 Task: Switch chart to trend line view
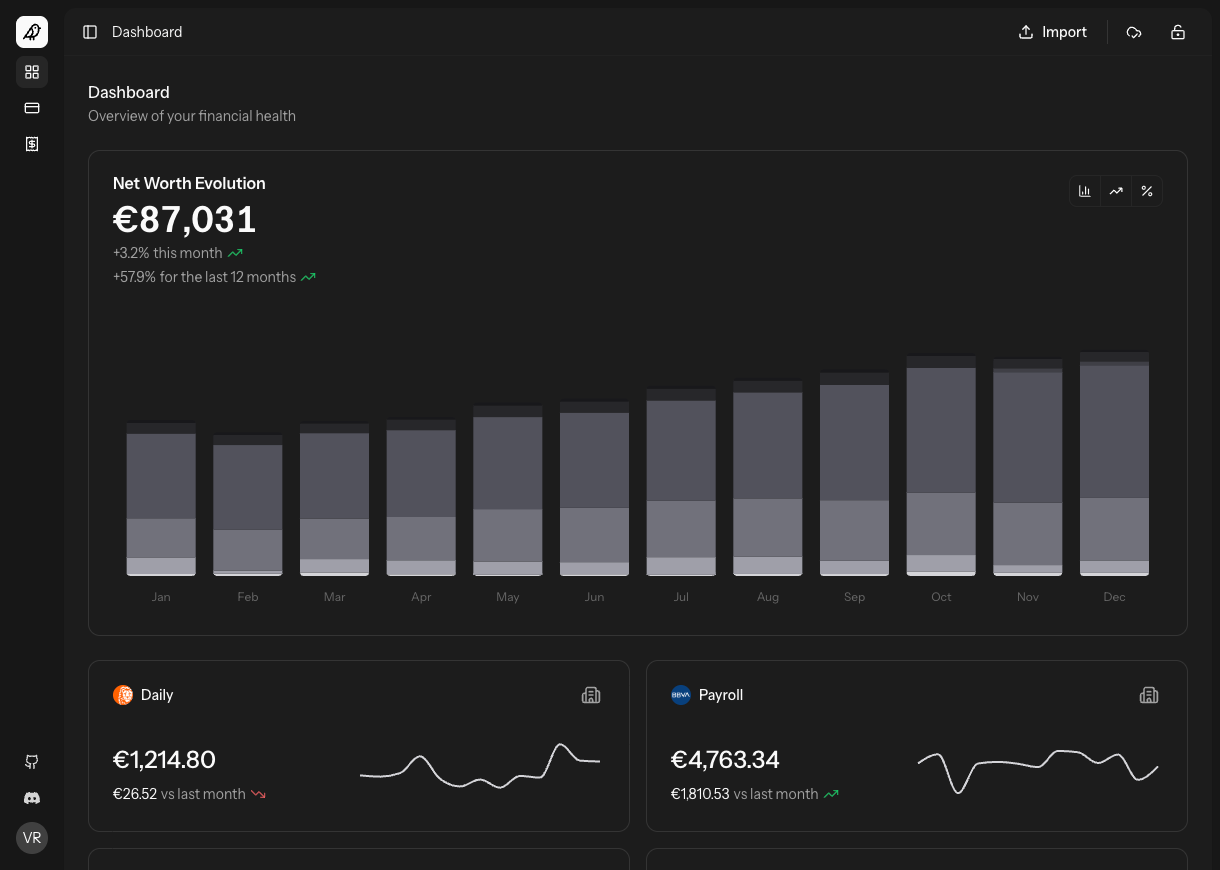pyautogui.click(x=1116, y=191)
